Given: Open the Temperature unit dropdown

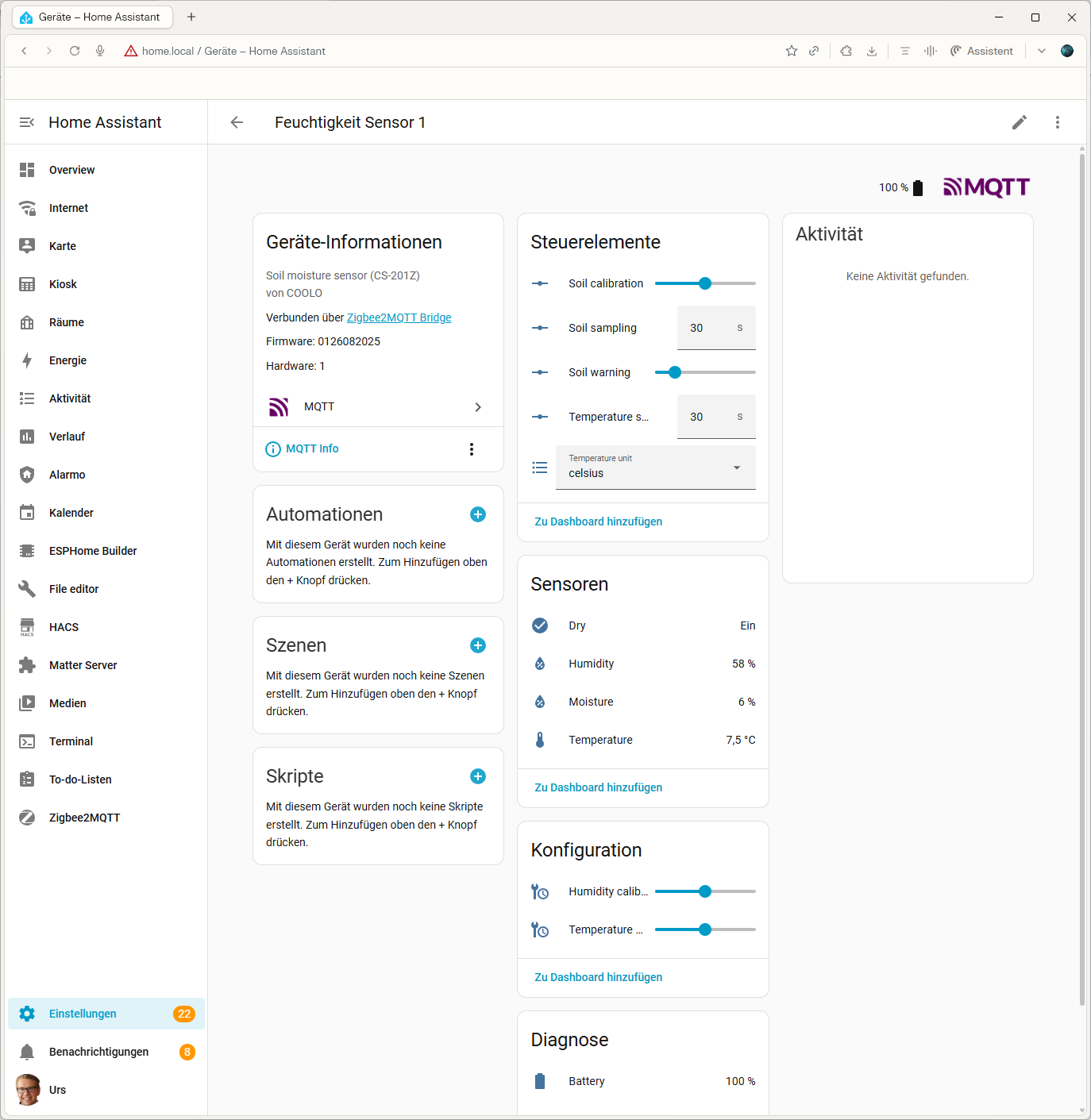Looking at the screenshot, I should (x=655, y=468).
